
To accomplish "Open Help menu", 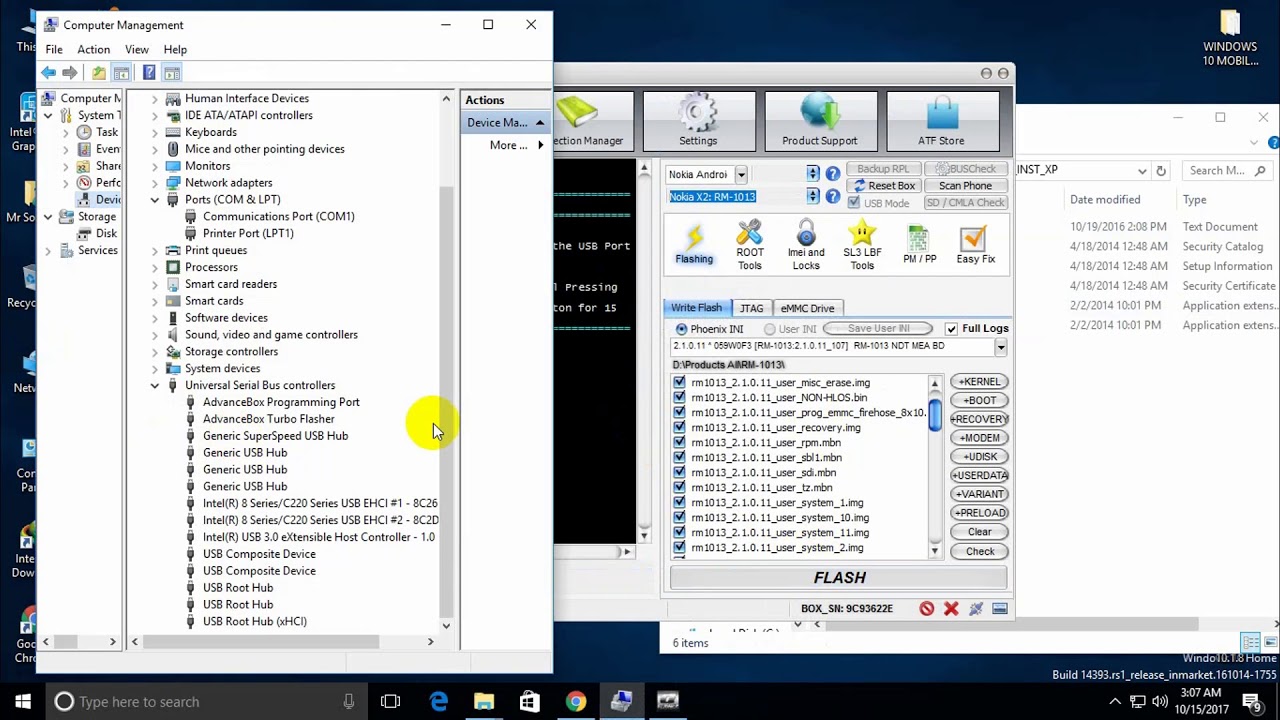I will (x=175, y=49).
